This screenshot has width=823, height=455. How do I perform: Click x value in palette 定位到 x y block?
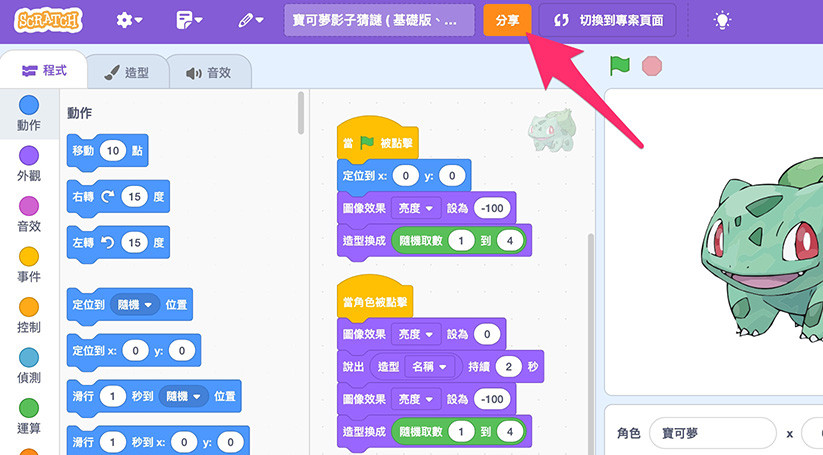pos(135,351)
